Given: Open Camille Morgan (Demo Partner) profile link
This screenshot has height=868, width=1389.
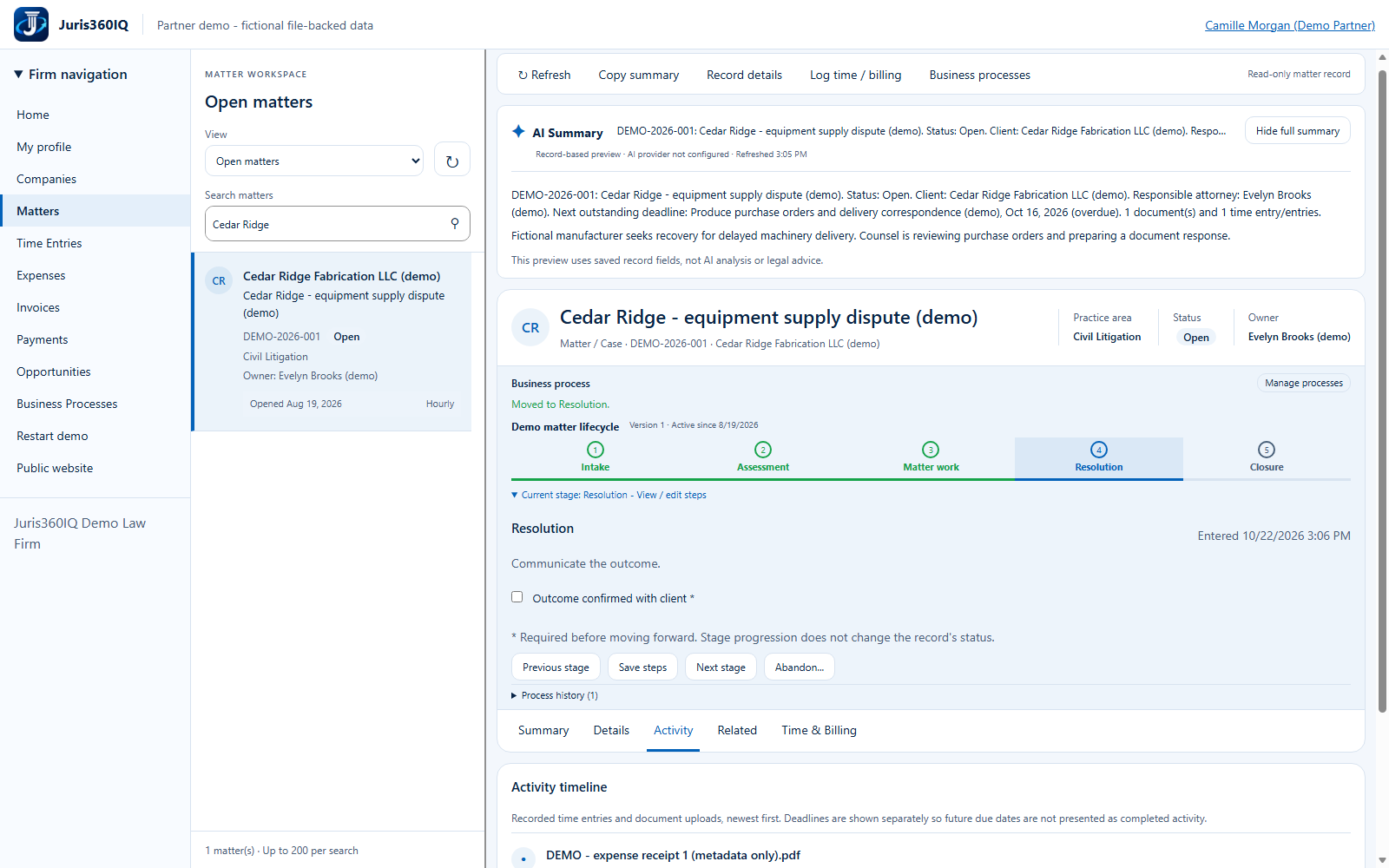Looking at the screenshot, I should 1290,25.
